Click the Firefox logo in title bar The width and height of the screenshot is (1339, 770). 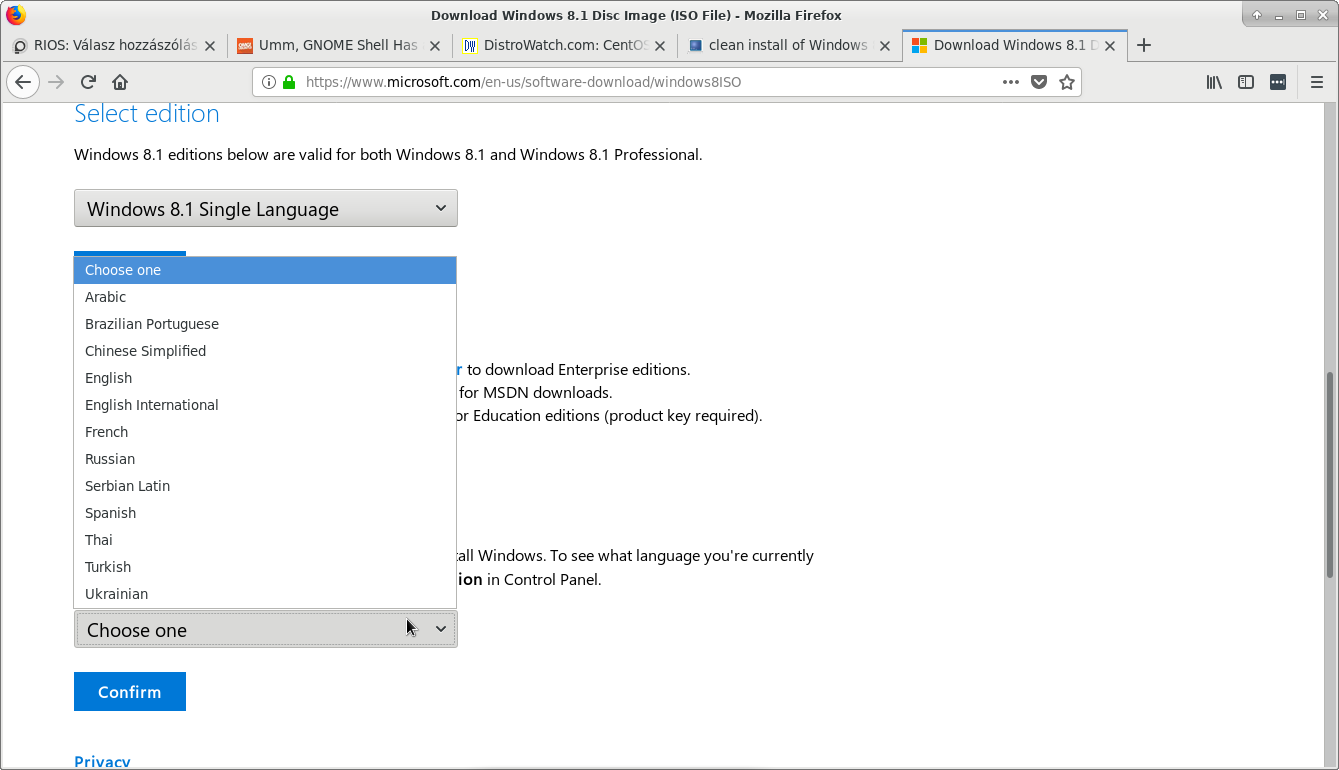click(x=16, y=15)
